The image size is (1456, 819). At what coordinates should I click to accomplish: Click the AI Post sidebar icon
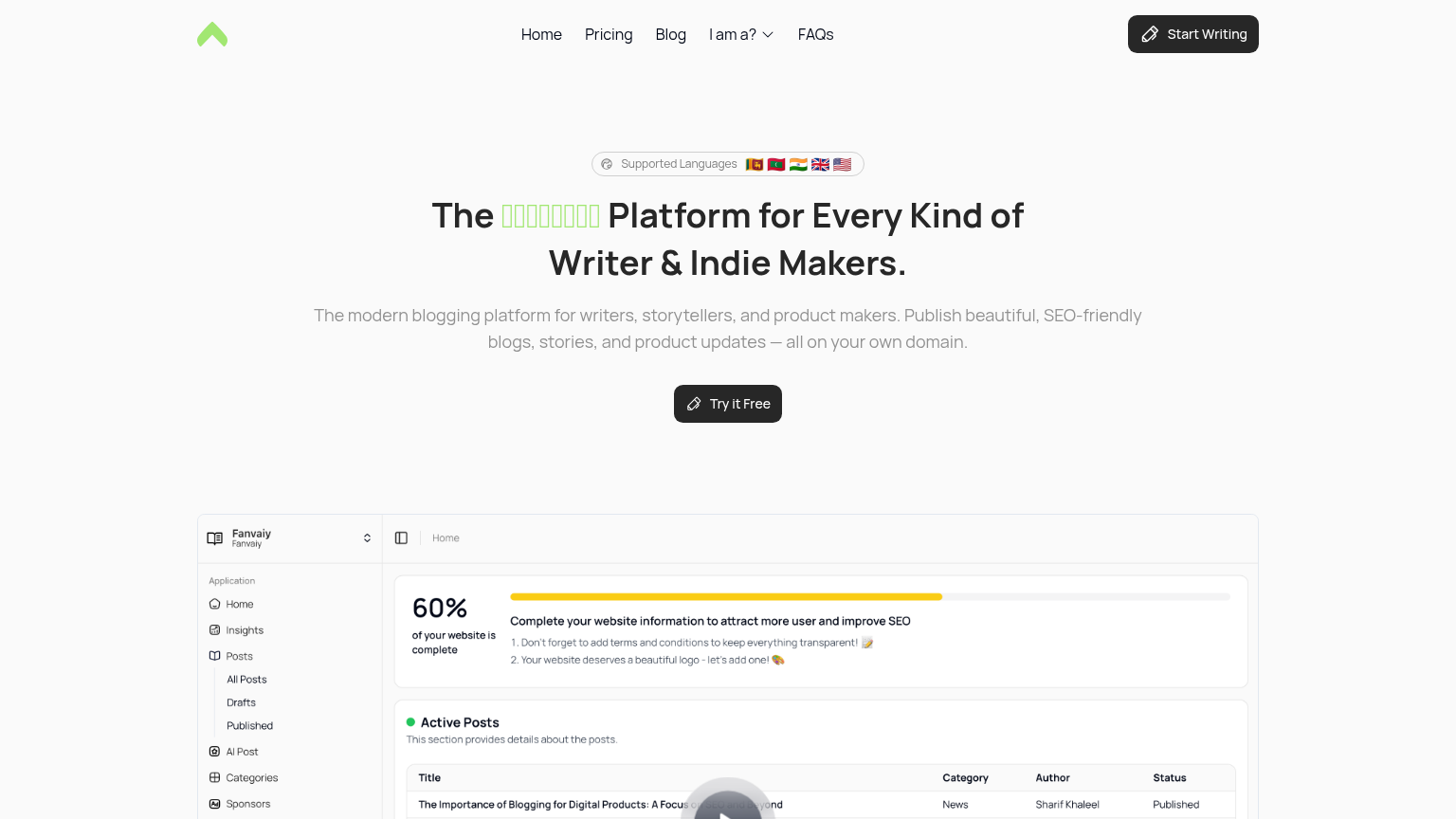coord(215,752)
